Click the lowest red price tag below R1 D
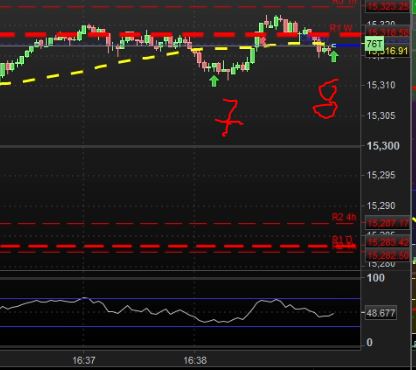The height and width of the screenshot is (370, 416). (x=388, y=256)
